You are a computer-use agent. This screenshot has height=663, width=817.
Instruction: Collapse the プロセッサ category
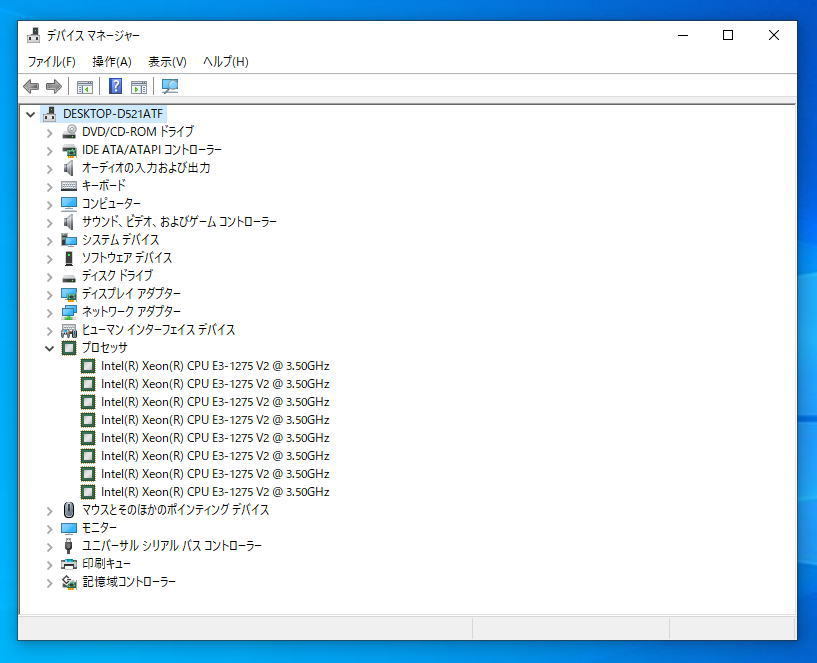coord(49,348)
